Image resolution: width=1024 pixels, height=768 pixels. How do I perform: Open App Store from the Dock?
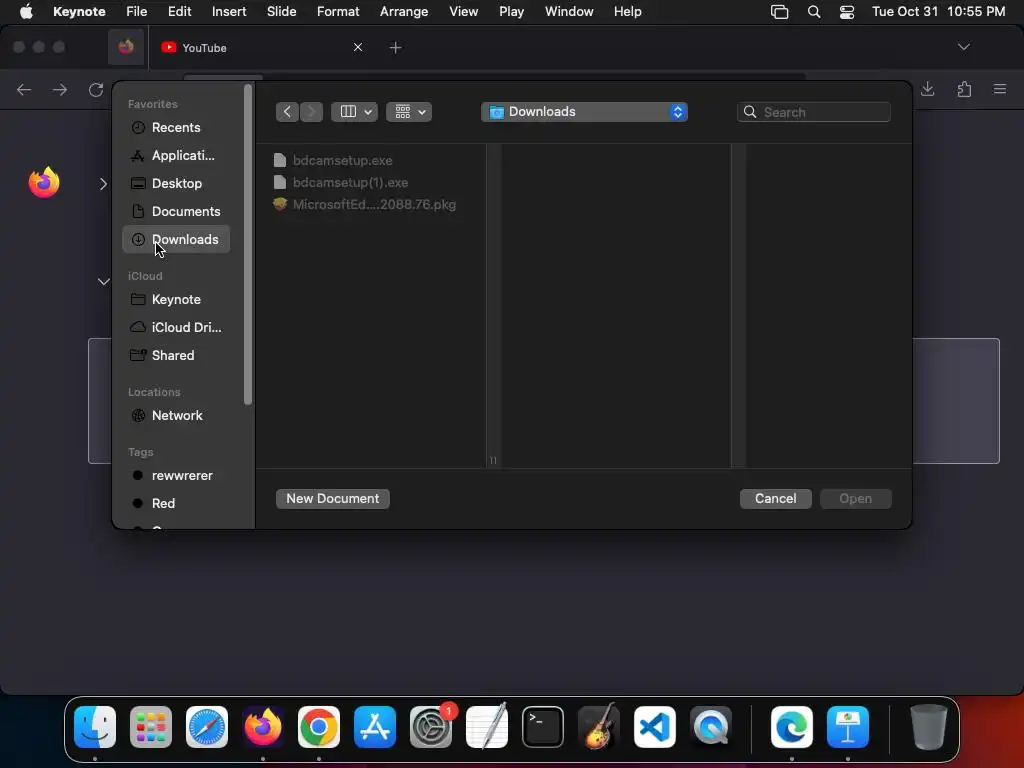375,727
